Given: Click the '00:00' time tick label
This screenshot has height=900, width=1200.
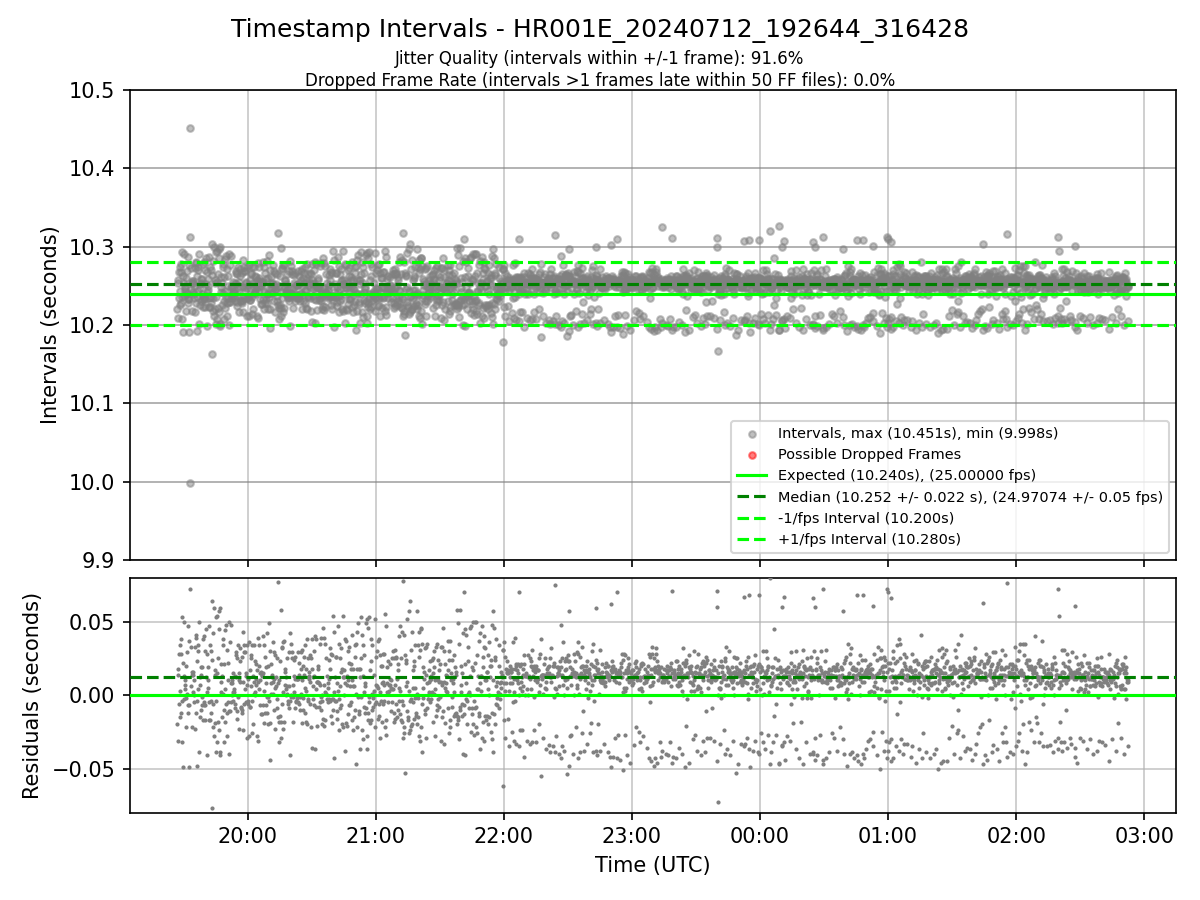Looking at the screenshot, I should (x=760, y=836).
